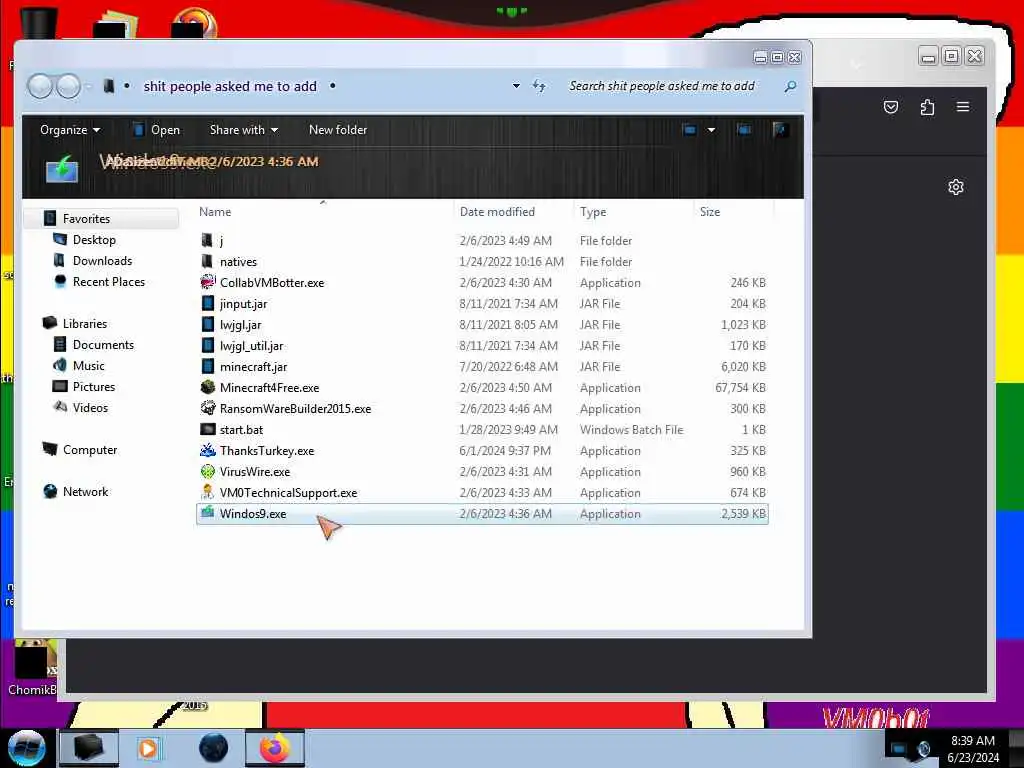This screenshot has width=1024, height=768.
Task: Click the lwjgl_util.jar file icon
Action: click(208, 345)
